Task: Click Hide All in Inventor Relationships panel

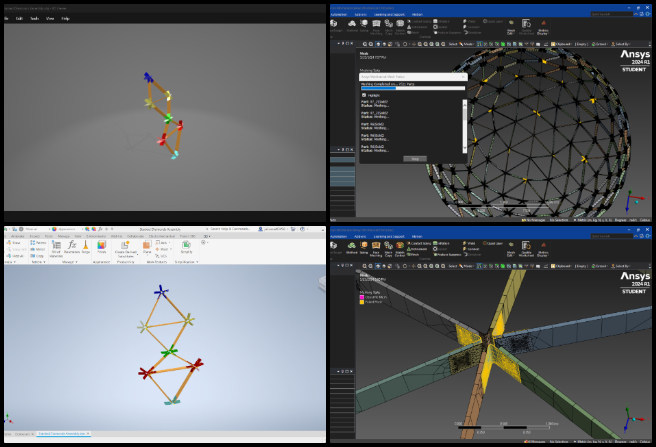Action: click(15, 255)
